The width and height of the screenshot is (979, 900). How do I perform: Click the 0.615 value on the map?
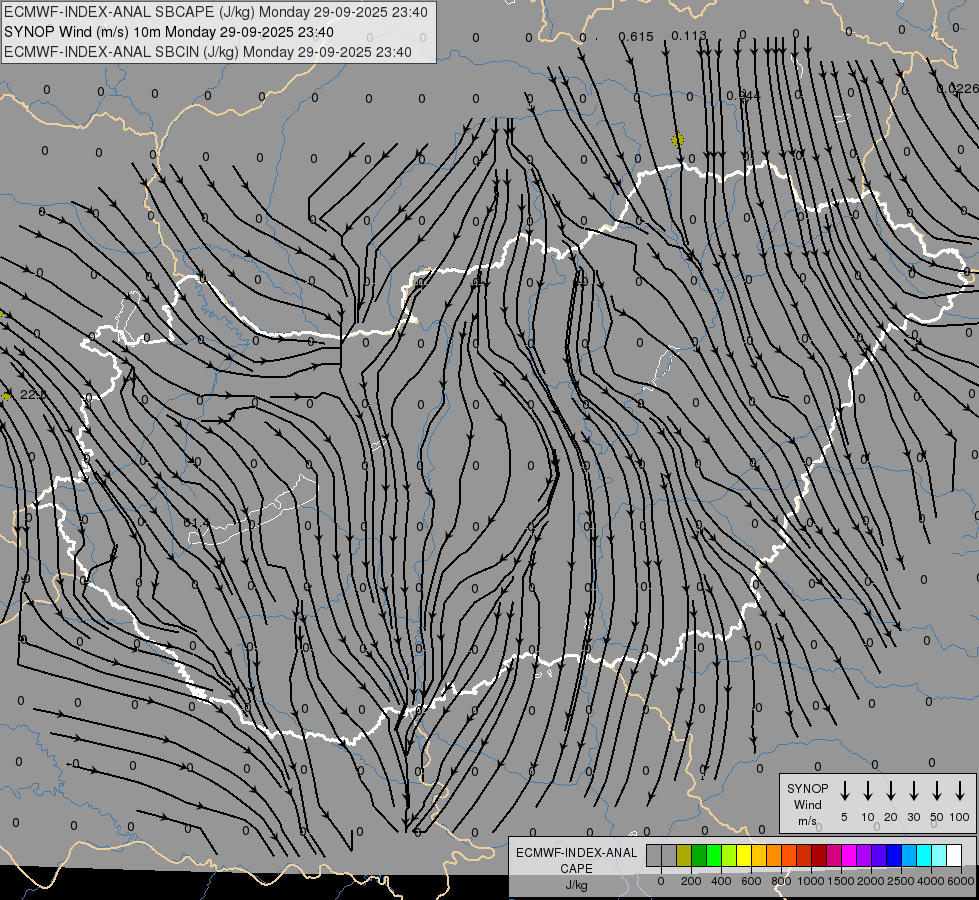coord(636,37)
